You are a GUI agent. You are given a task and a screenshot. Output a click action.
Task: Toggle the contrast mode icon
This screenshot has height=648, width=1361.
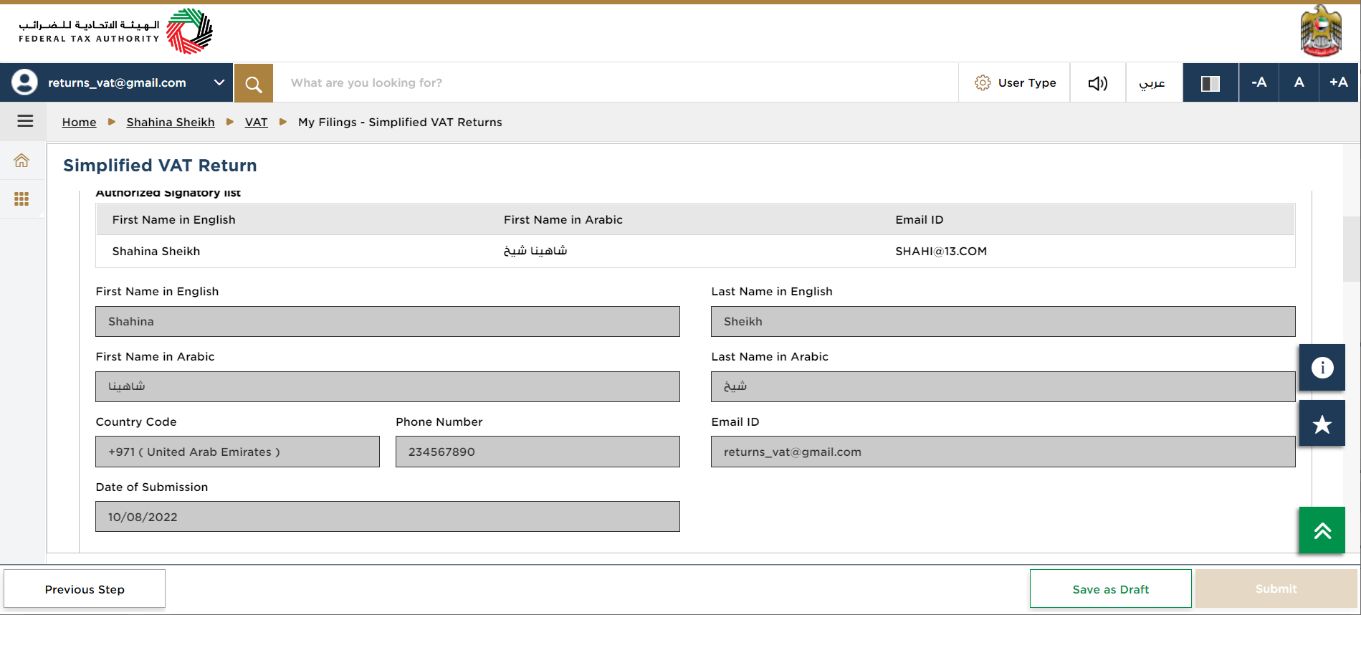point(1210,83)
